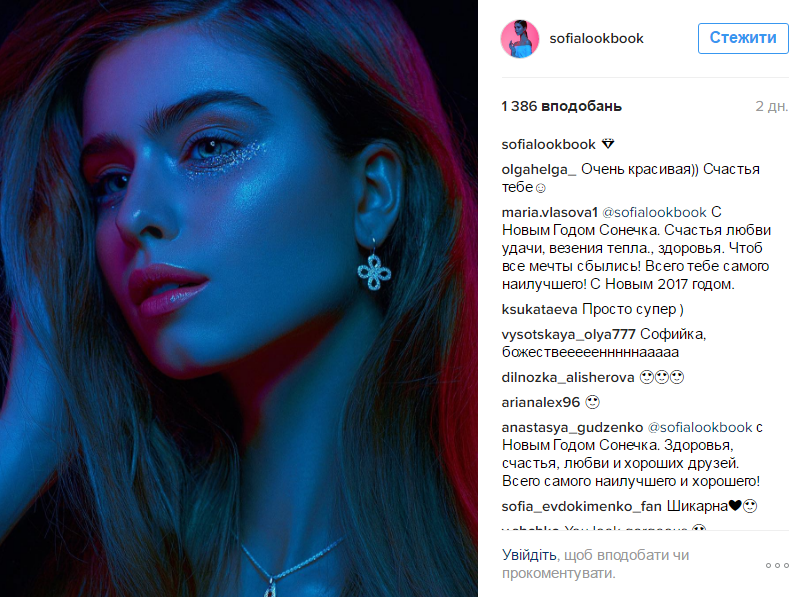
Task: Click the Стежити follow button
Action: (x=743, y=38)
